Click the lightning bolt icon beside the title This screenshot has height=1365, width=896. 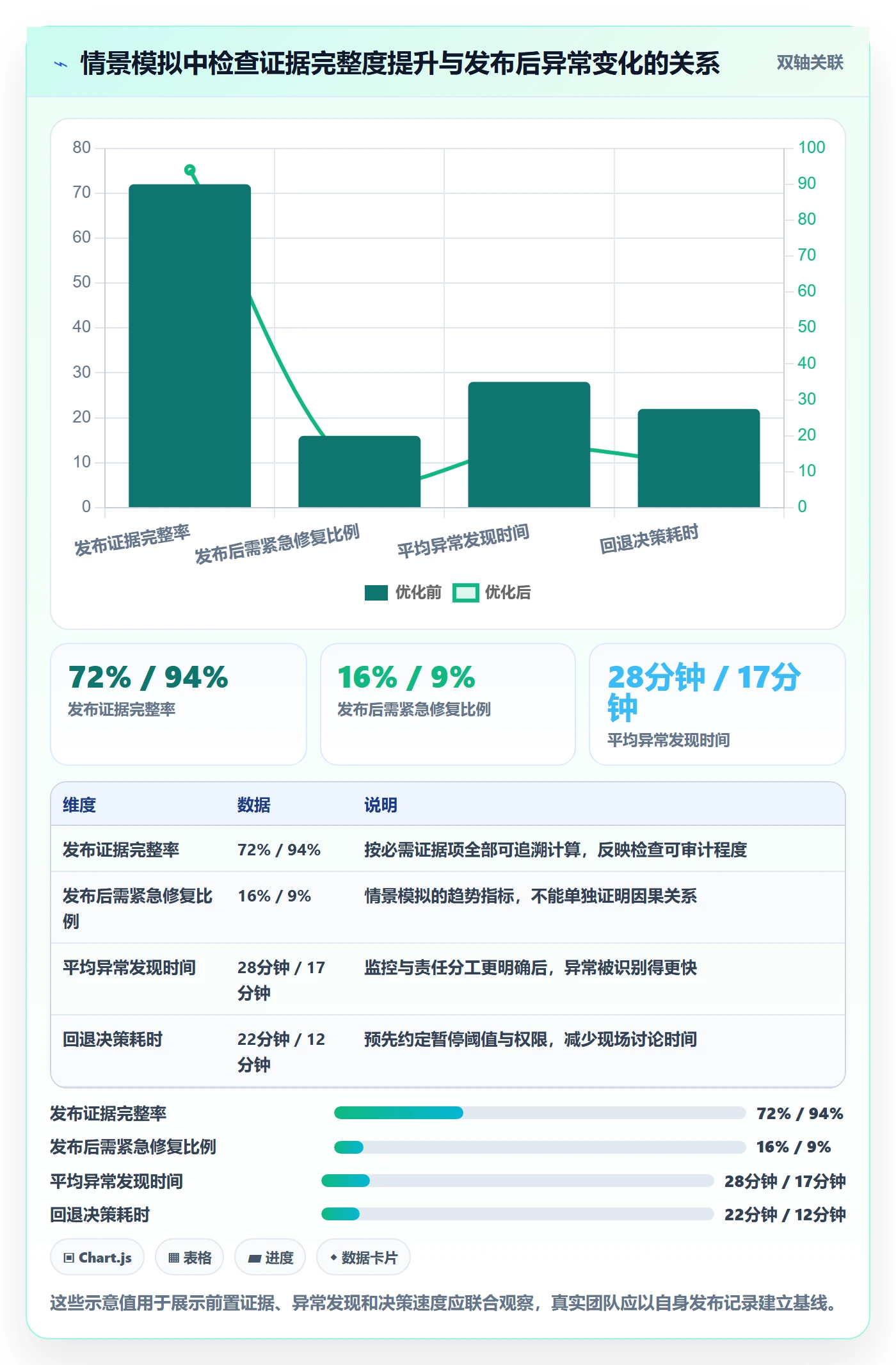click(61, 64)
